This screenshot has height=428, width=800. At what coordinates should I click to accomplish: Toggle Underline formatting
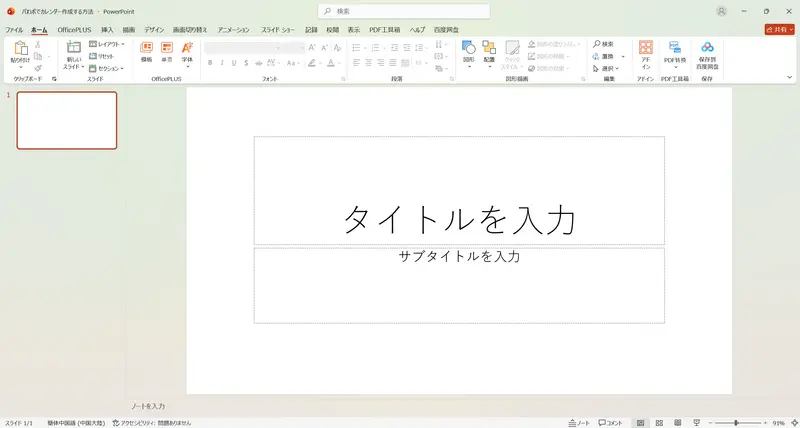234,63
